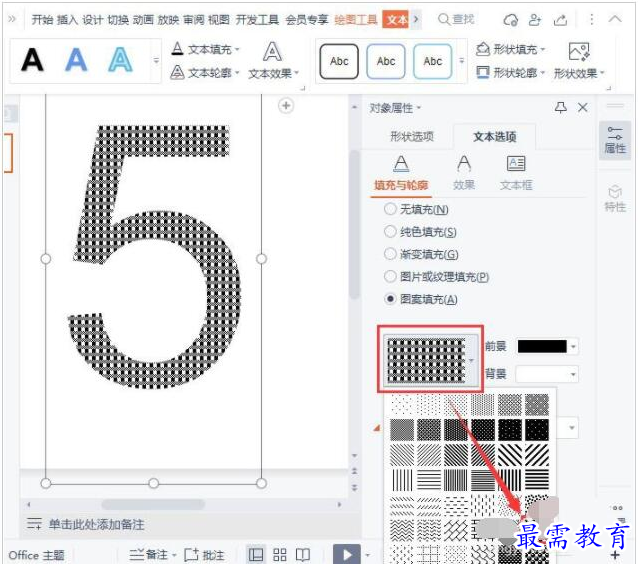This screenshot has width=638, height=568.
Task: Click the add collaborator icon
Action: [535, 20]
